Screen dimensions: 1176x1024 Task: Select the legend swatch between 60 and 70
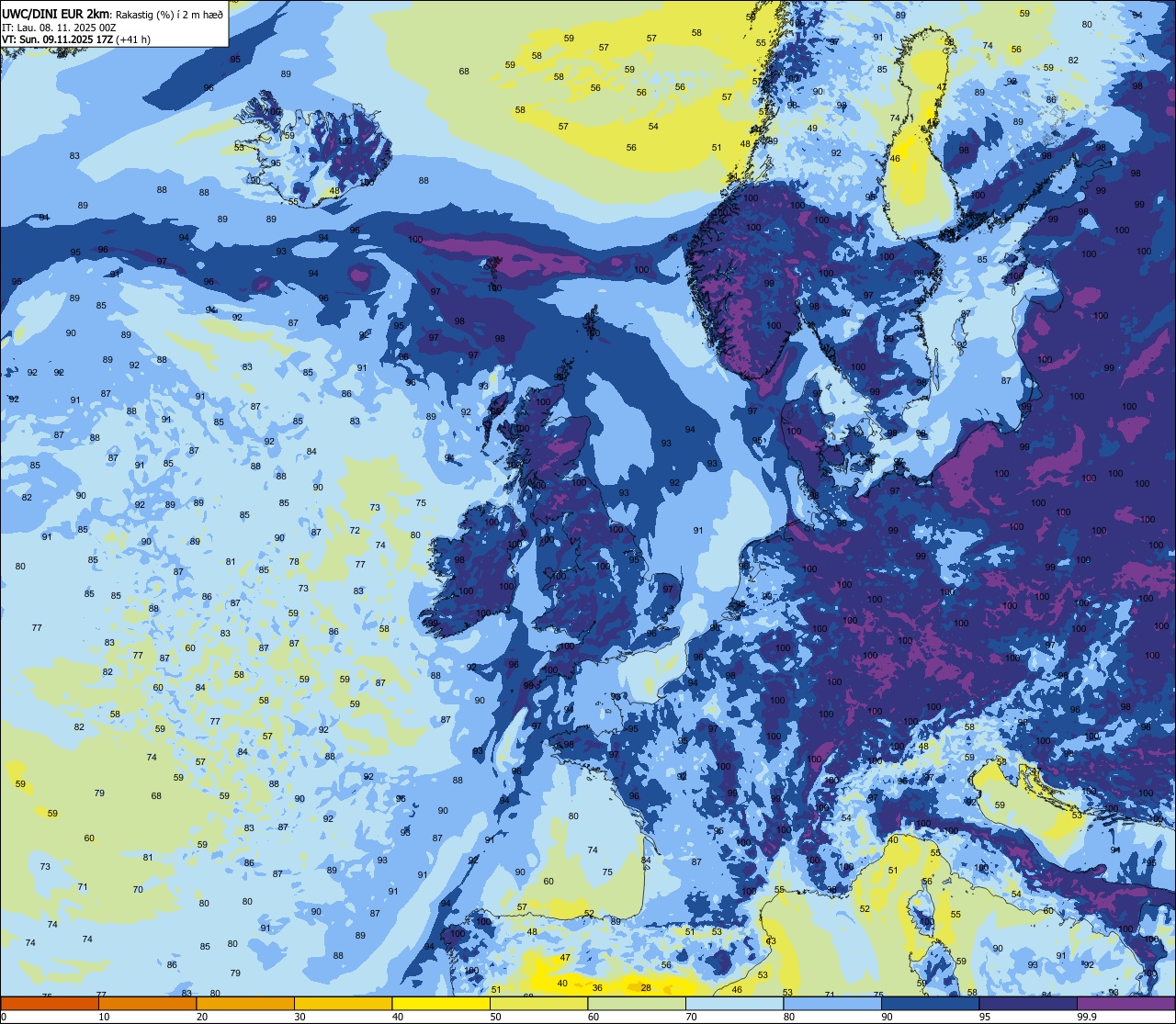(x=636, y=1003)
